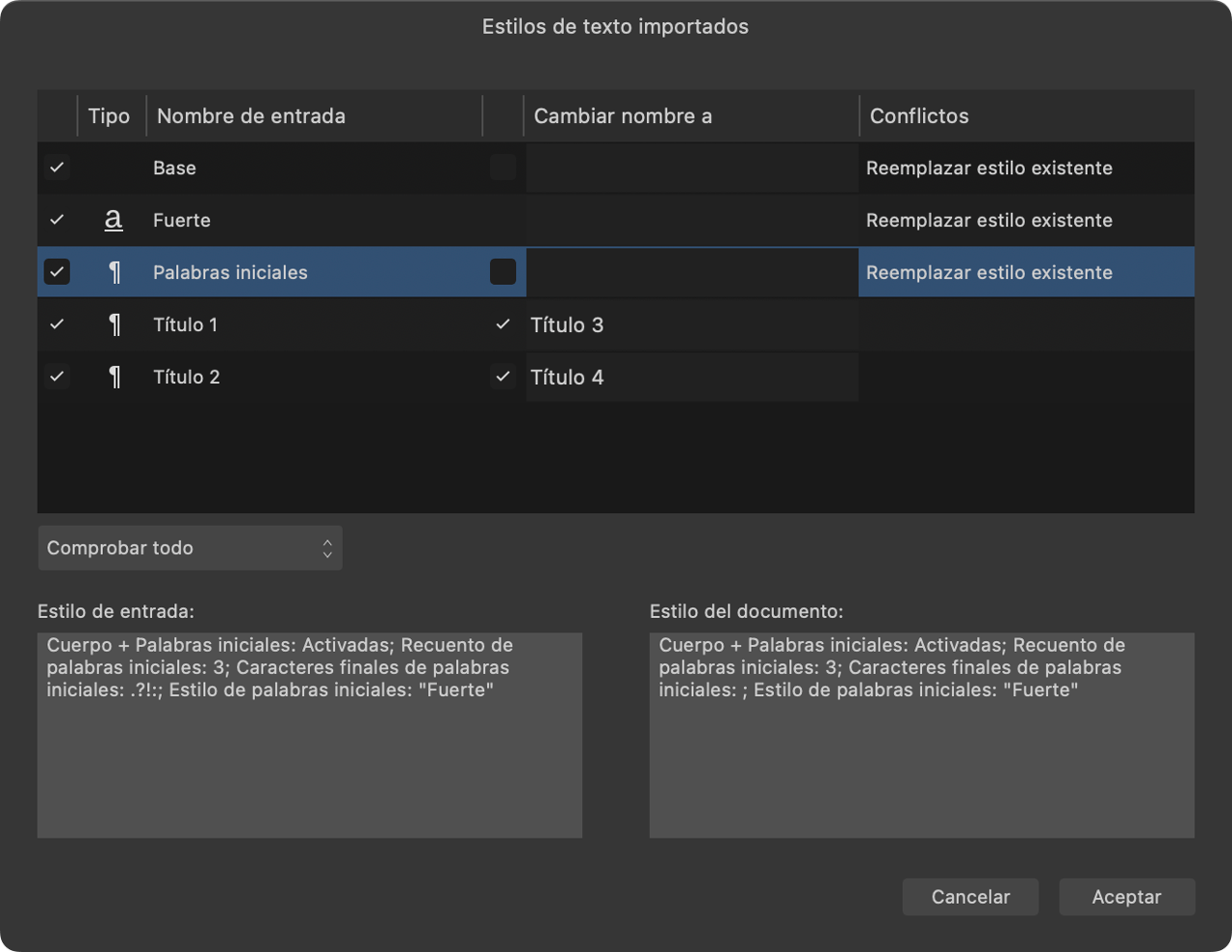Select the Fuerte style row
This screenshot has width=1232, height=952.
coord(289,219)
